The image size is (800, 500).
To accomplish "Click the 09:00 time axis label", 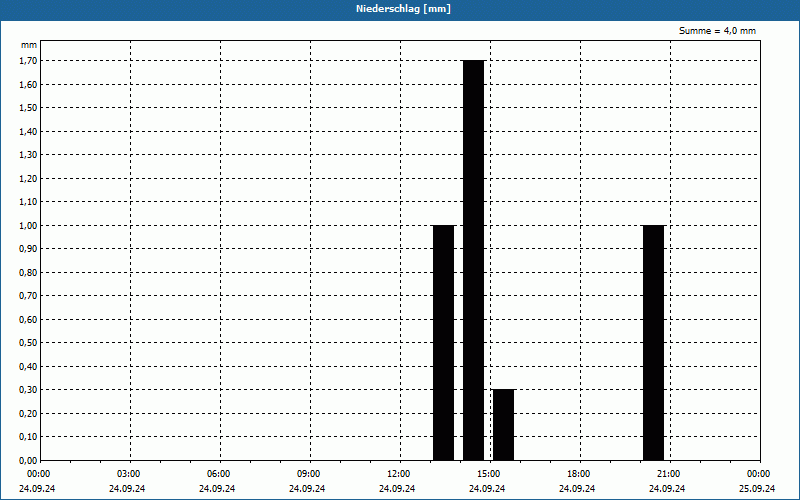I will [308, 474].
